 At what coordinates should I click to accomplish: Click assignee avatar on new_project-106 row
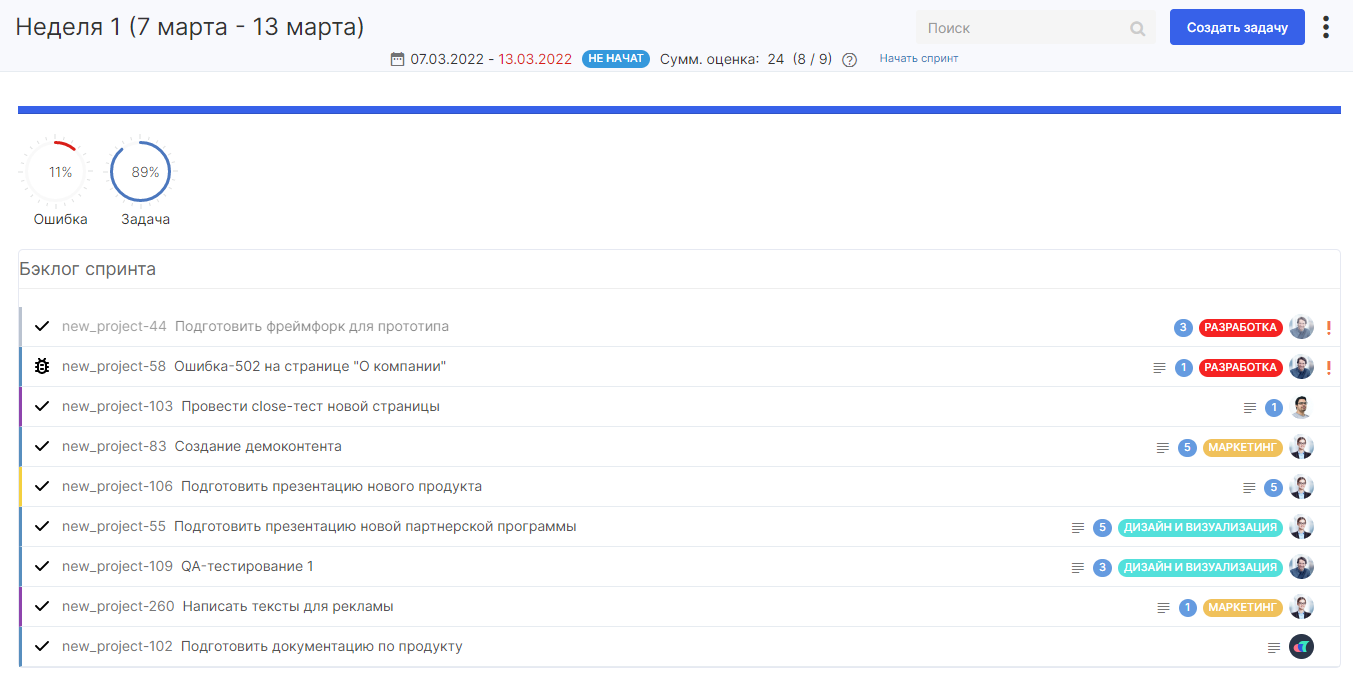(1301, 487)
